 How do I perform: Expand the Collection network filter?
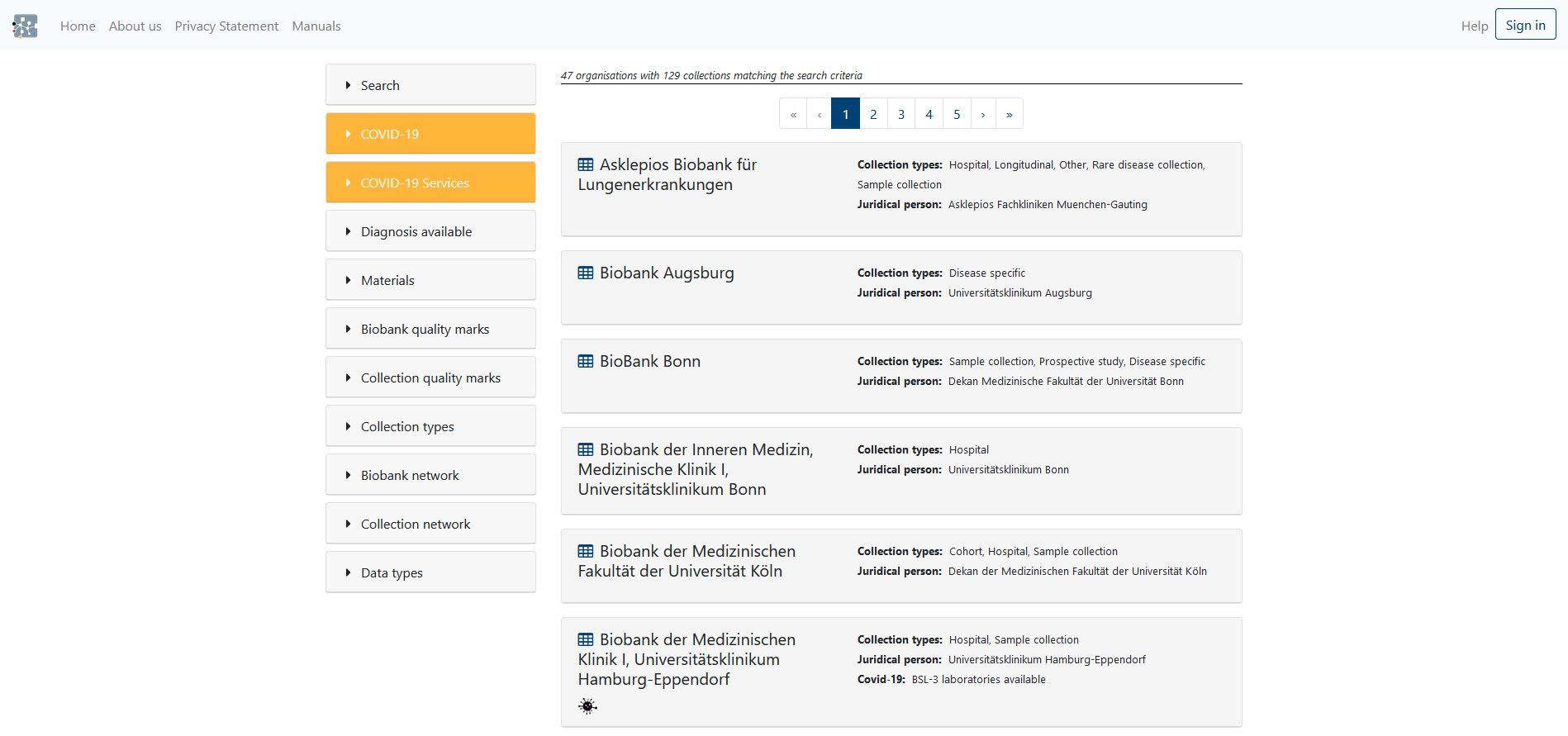coord(430,523)
